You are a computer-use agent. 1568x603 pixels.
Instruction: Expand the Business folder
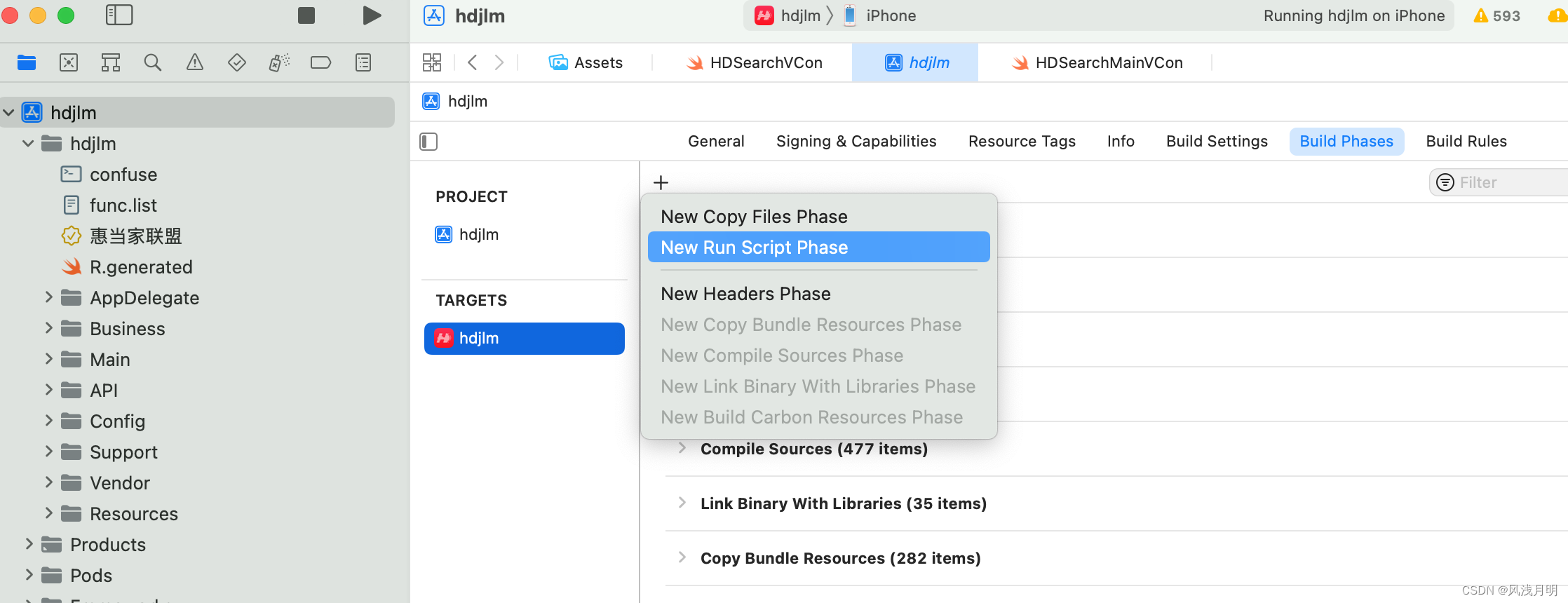[x=49, y=328]
